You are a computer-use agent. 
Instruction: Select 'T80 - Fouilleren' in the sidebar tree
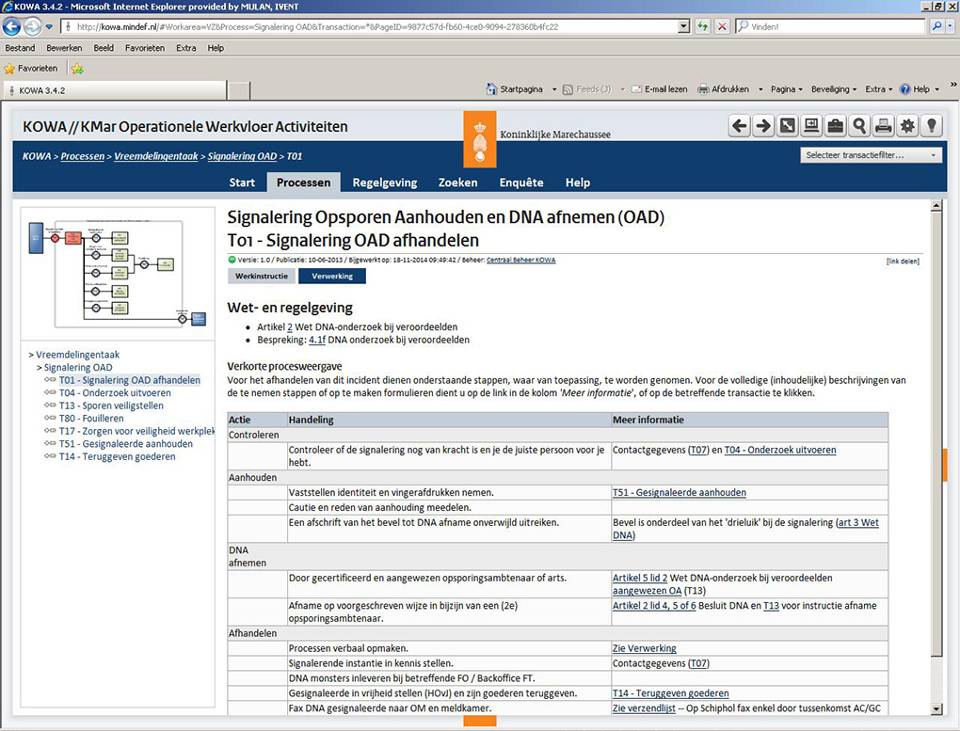coord(91,419)
